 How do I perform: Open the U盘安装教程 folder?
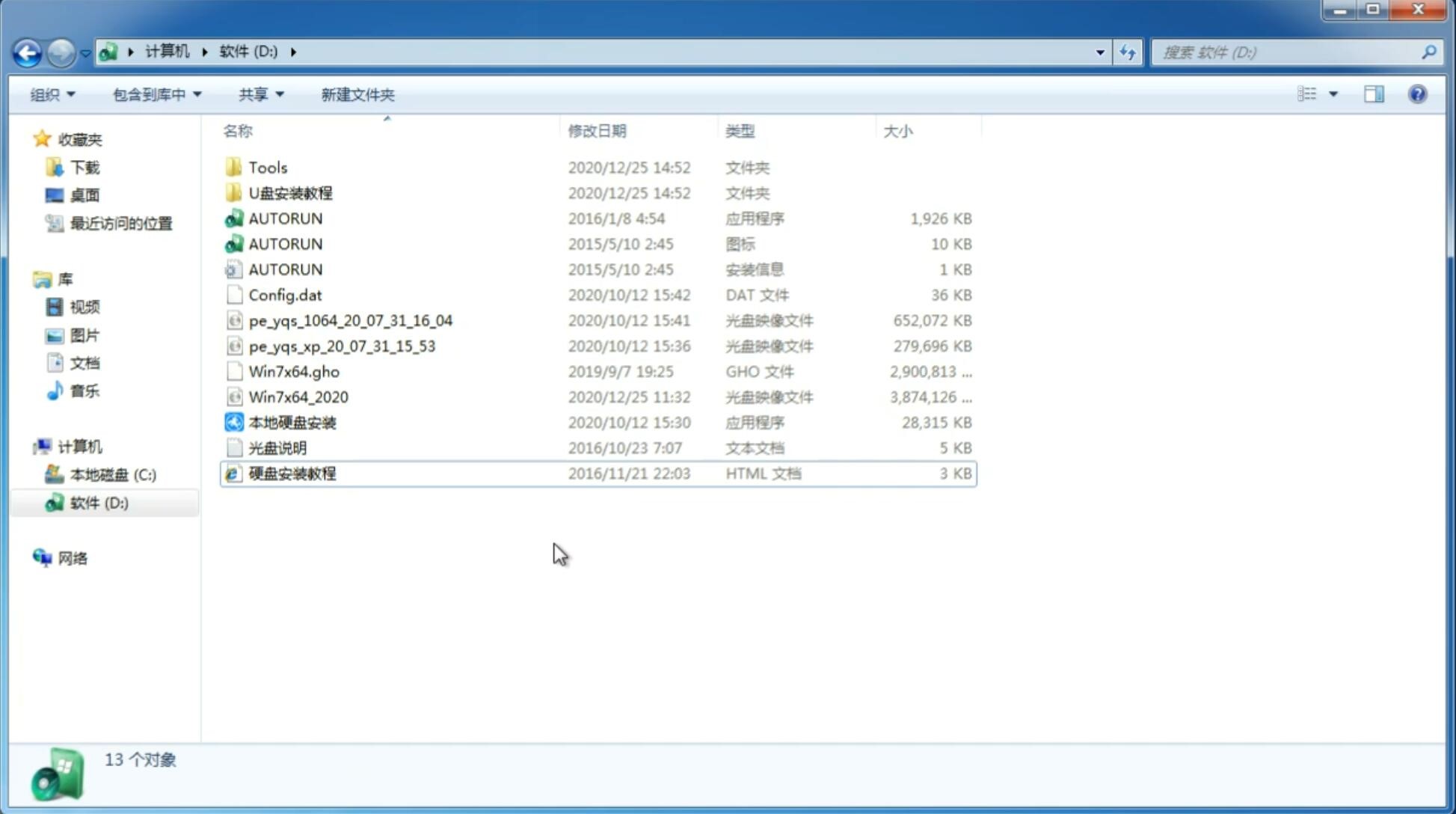(x=290, y=192)
